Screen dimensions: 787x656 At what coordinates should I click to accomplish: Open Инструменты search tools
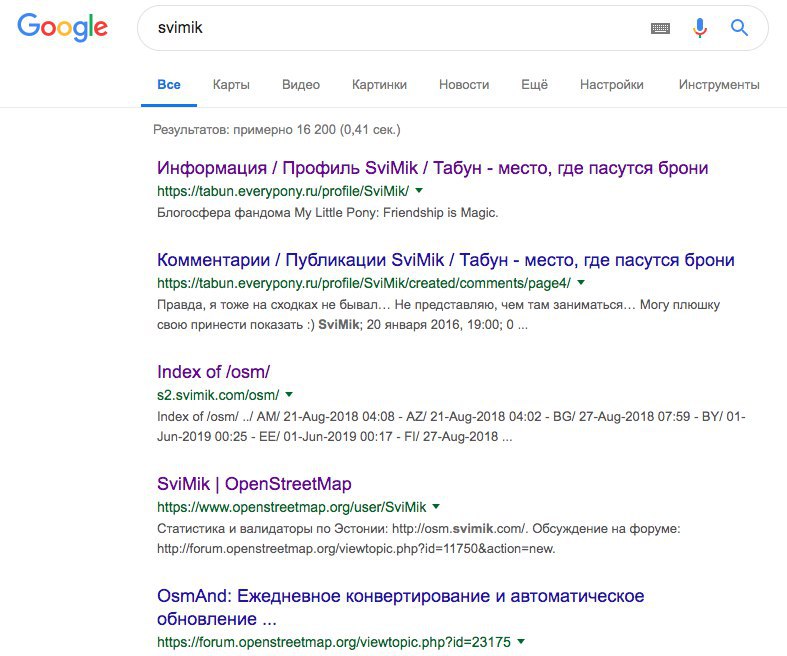pos(719,84)
